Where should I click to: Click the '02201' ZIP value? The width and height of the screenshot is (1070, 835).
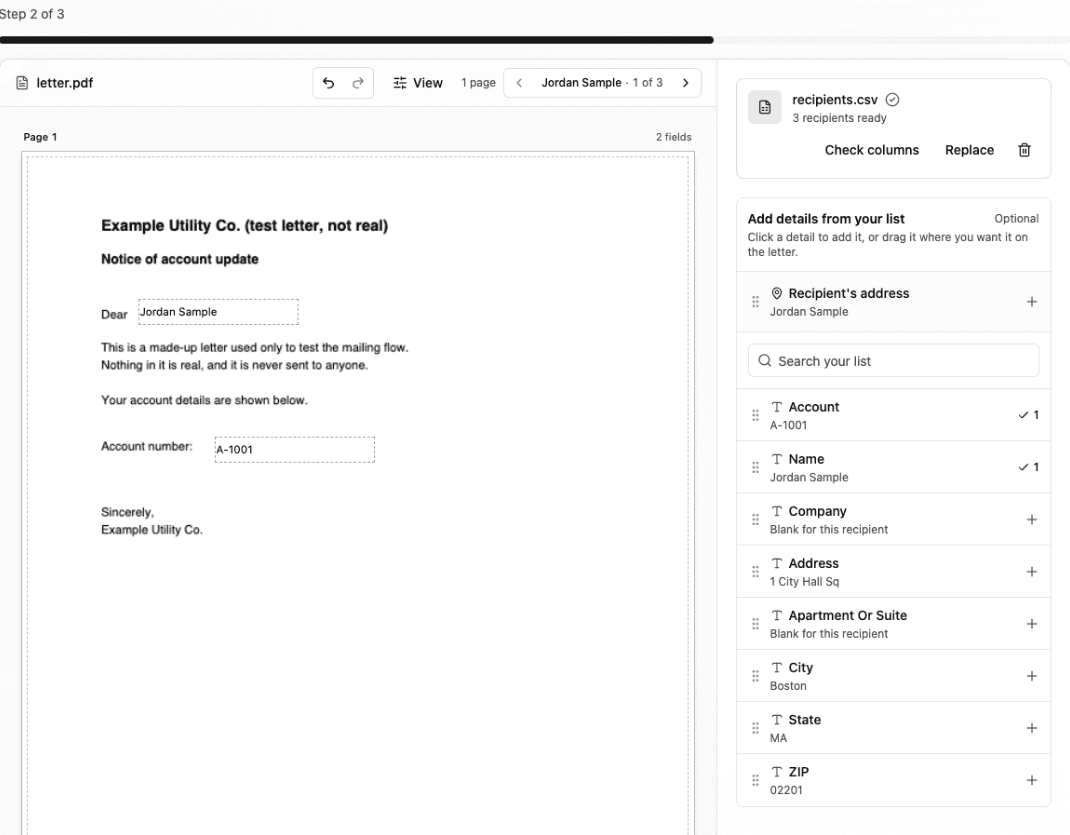pos(785,791)
